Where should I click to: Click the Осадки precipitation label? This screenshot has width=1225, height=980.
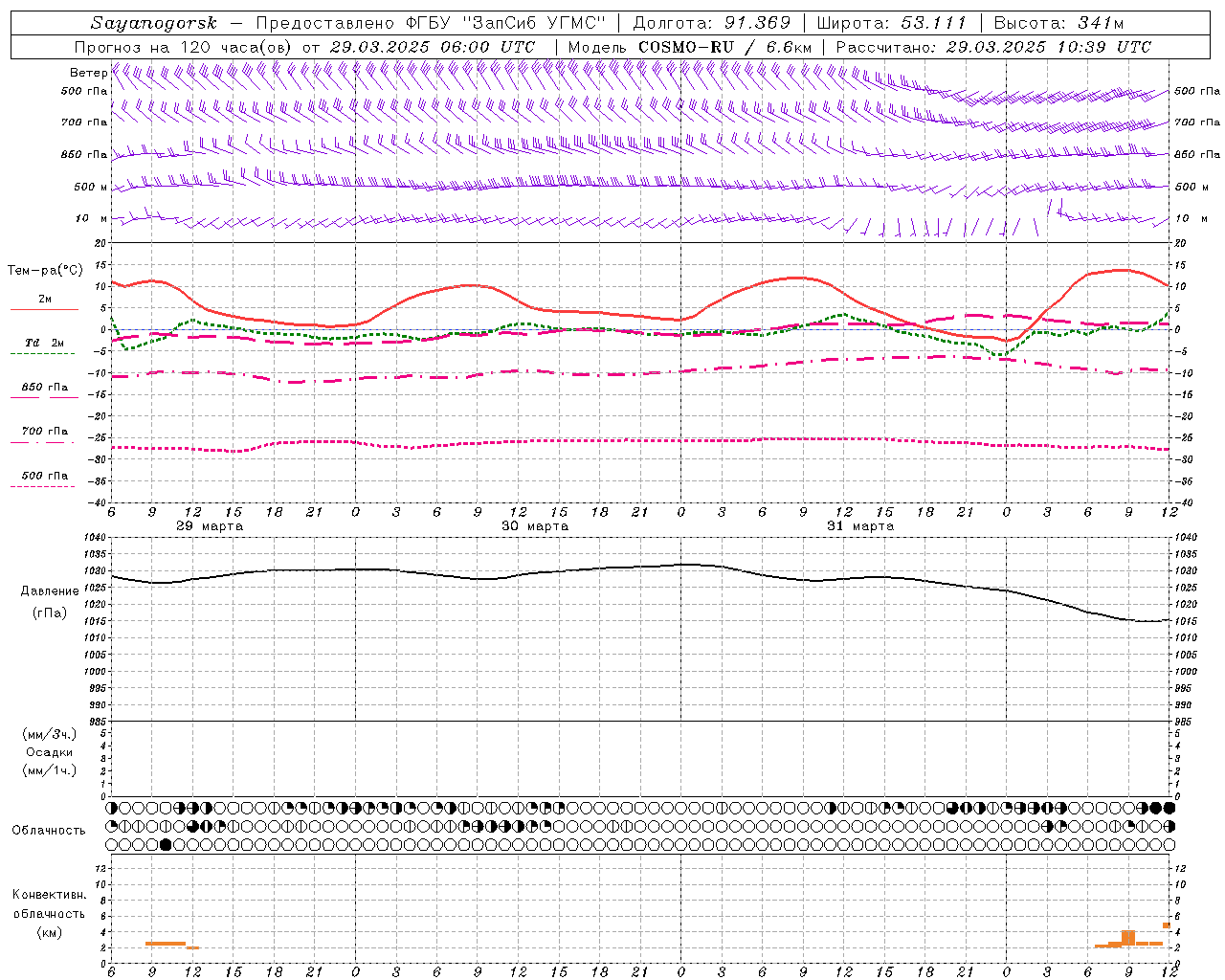pos(50,752)
